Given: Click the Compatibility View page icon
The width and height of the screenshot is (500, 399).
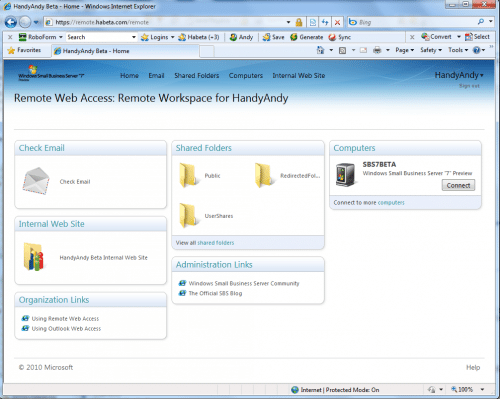Looking at the screenshot, I should coord(313,22).
